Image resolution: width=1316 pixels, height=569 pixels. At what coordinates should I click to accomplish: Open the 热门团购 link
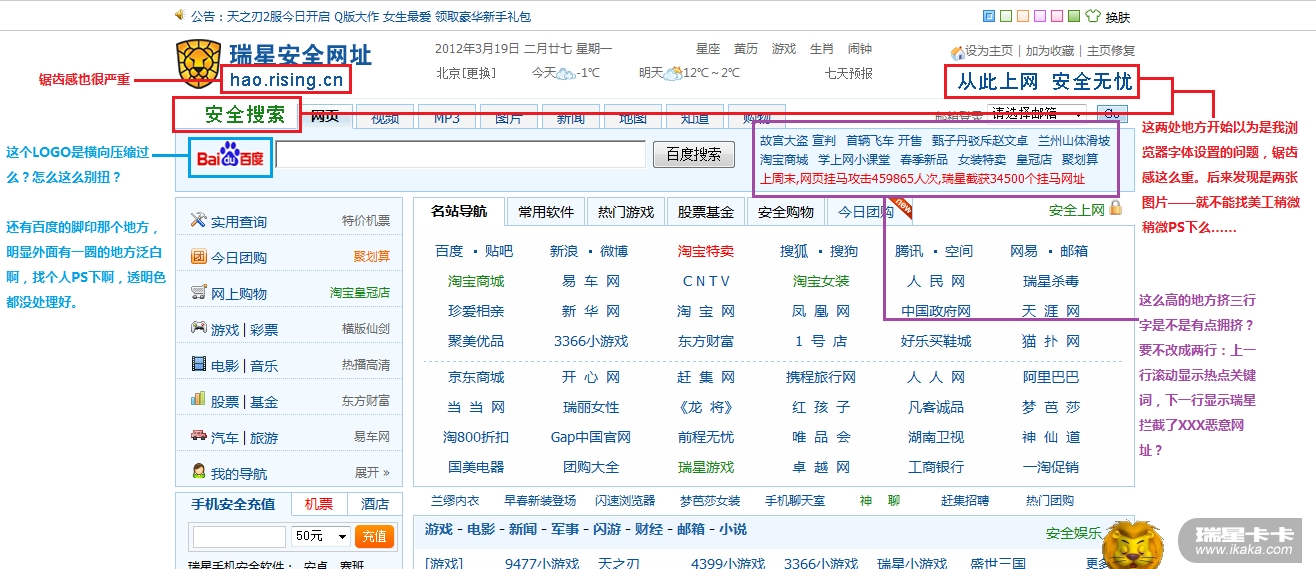coord(1050,500)
